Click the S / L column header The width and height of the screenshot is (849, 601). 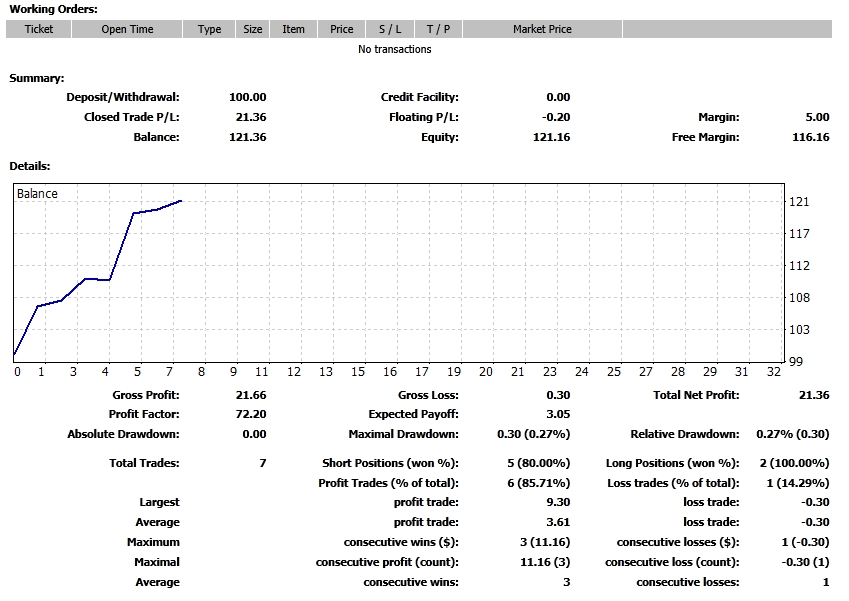[x=390, y=29]
